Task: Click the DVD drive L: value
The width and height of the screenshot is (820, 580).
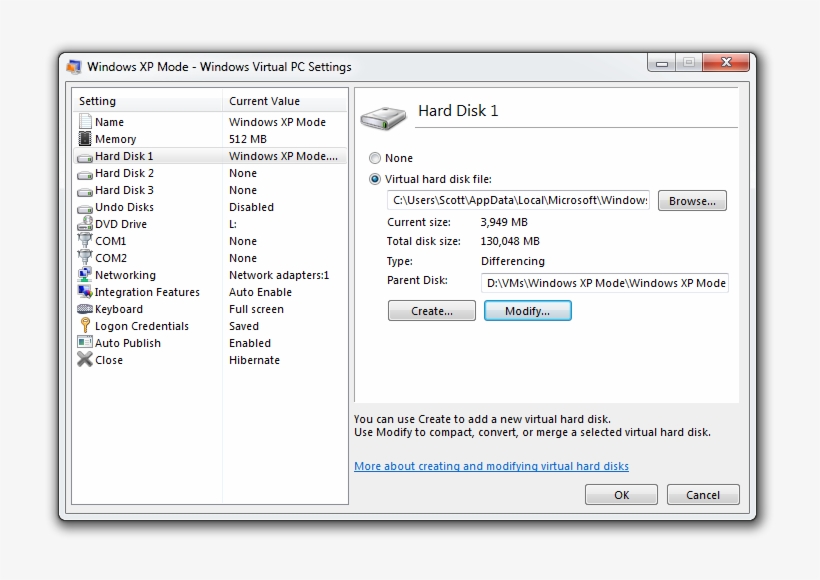Action: point(233,224)
